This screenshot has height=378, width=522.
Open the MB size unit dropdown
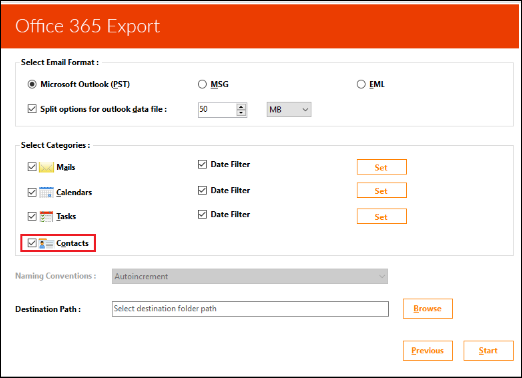point(289,110)
